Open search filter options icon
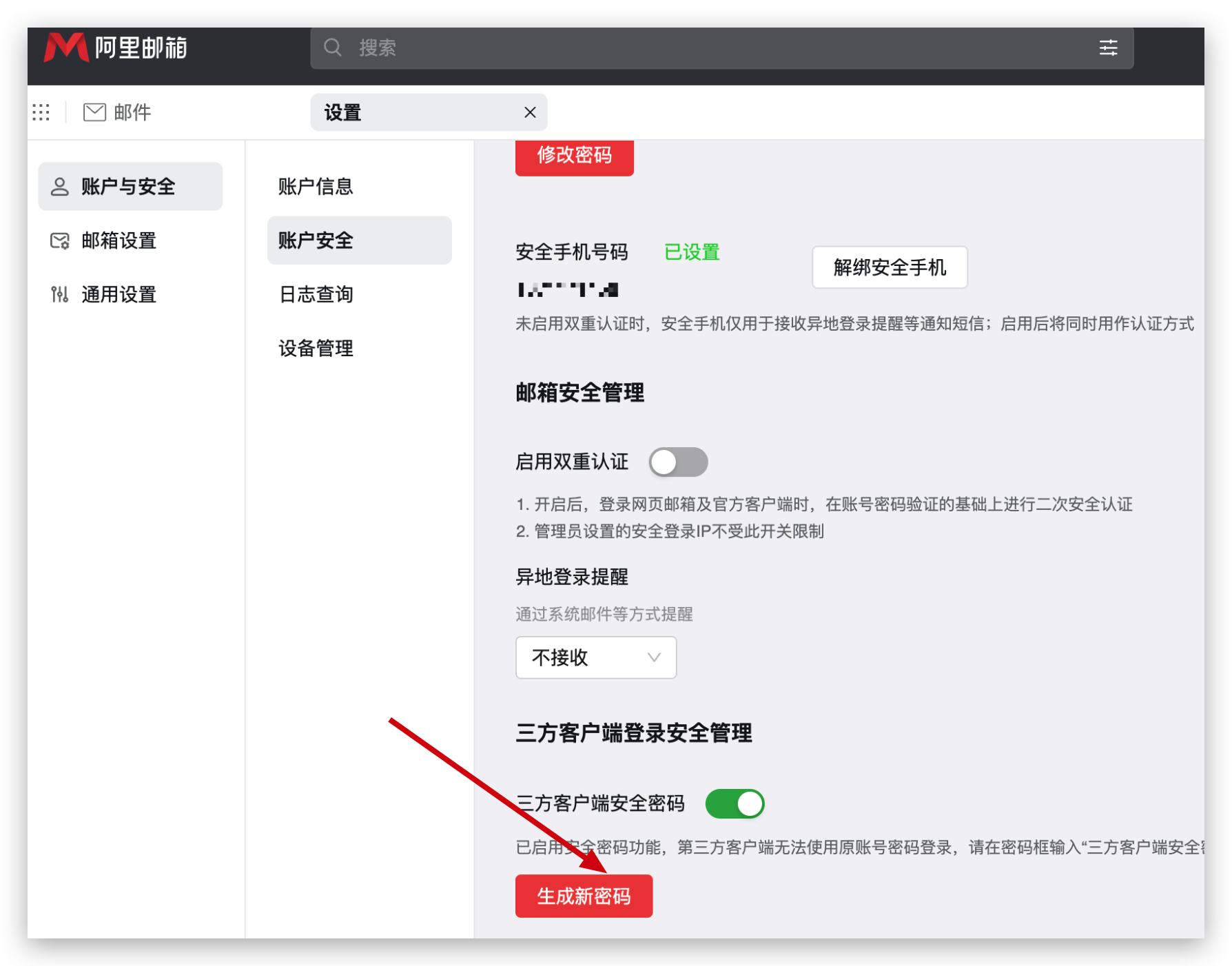1232x966 pixels. 1108,48
